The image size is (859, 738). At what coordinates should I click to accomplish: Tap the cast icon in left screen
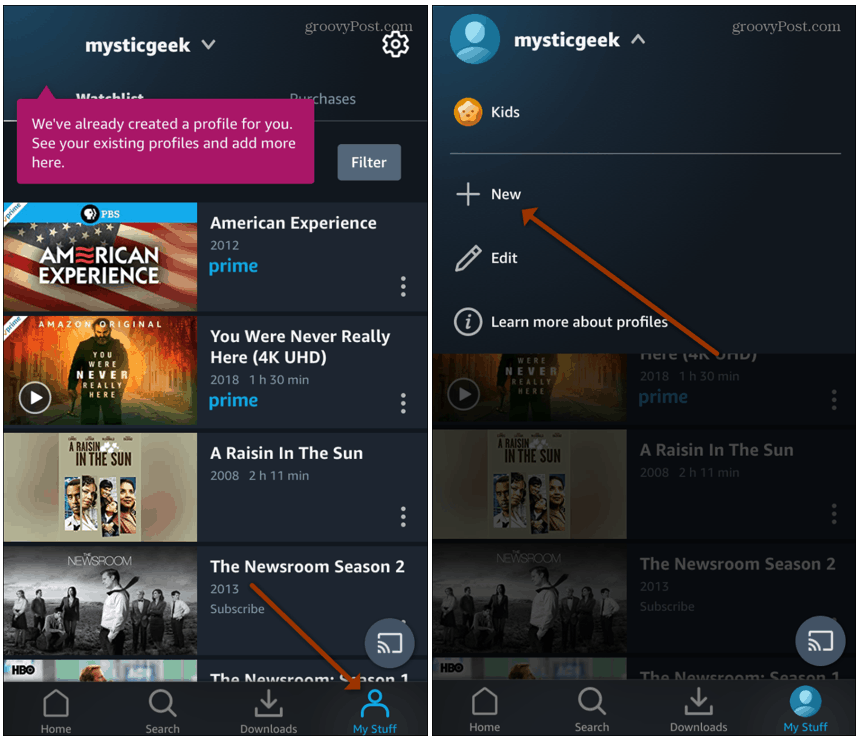click(x=390, y=643)
